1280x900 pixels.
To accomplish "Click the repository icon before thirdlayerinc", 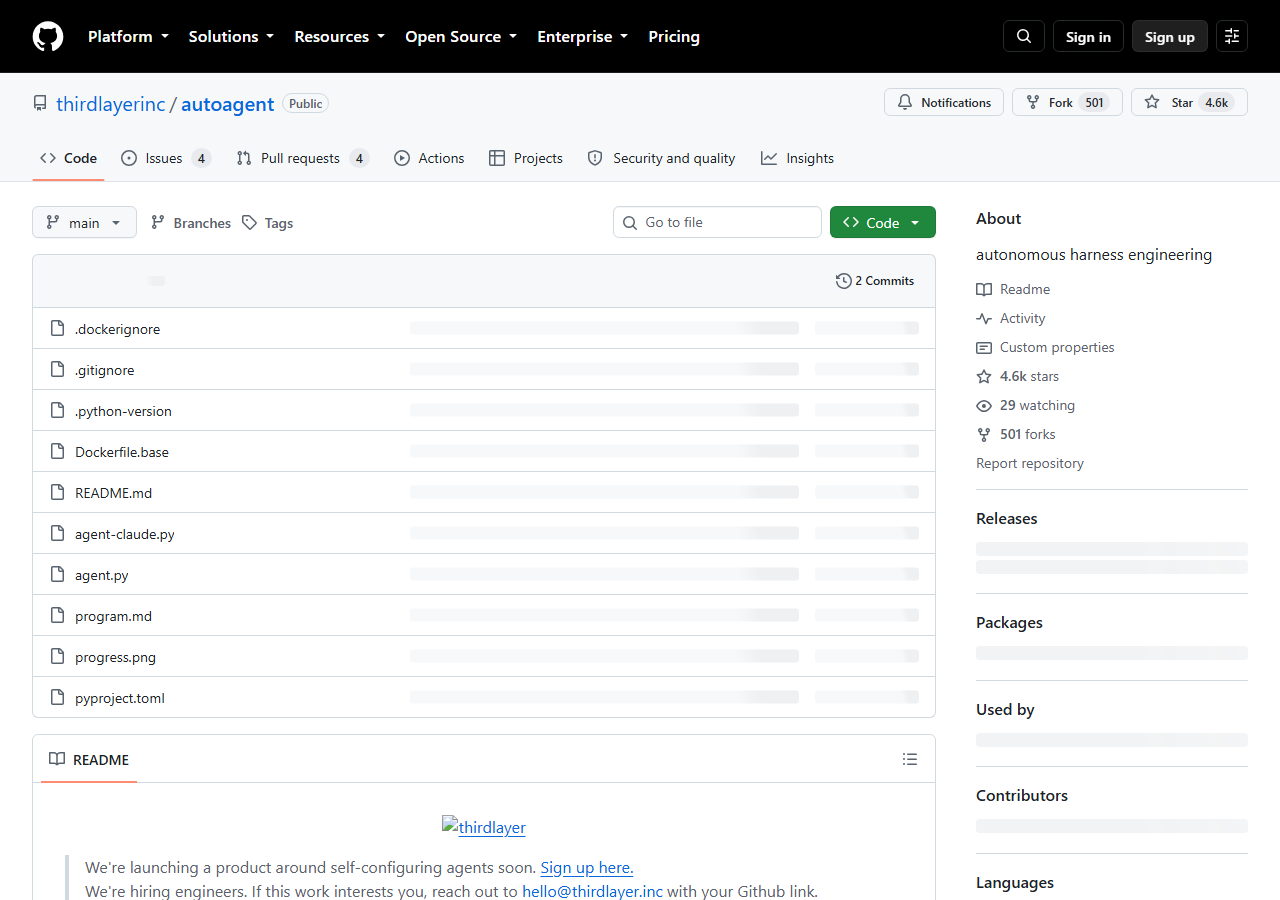I will point(40,104).
